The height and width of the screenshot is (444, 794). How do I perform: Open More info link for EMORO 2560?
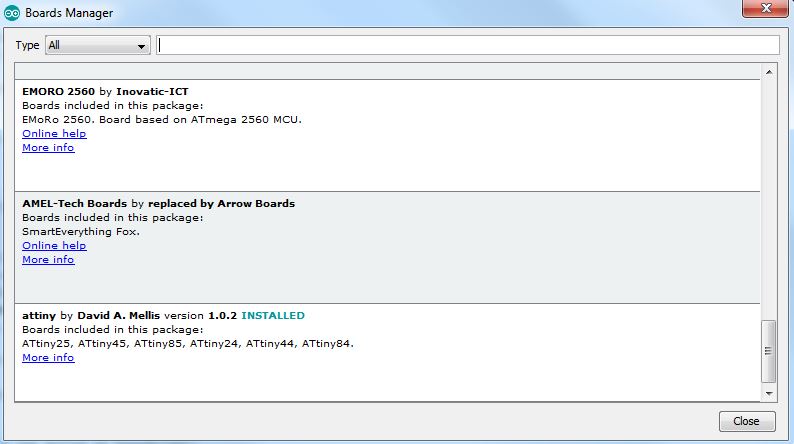[48, 148]
